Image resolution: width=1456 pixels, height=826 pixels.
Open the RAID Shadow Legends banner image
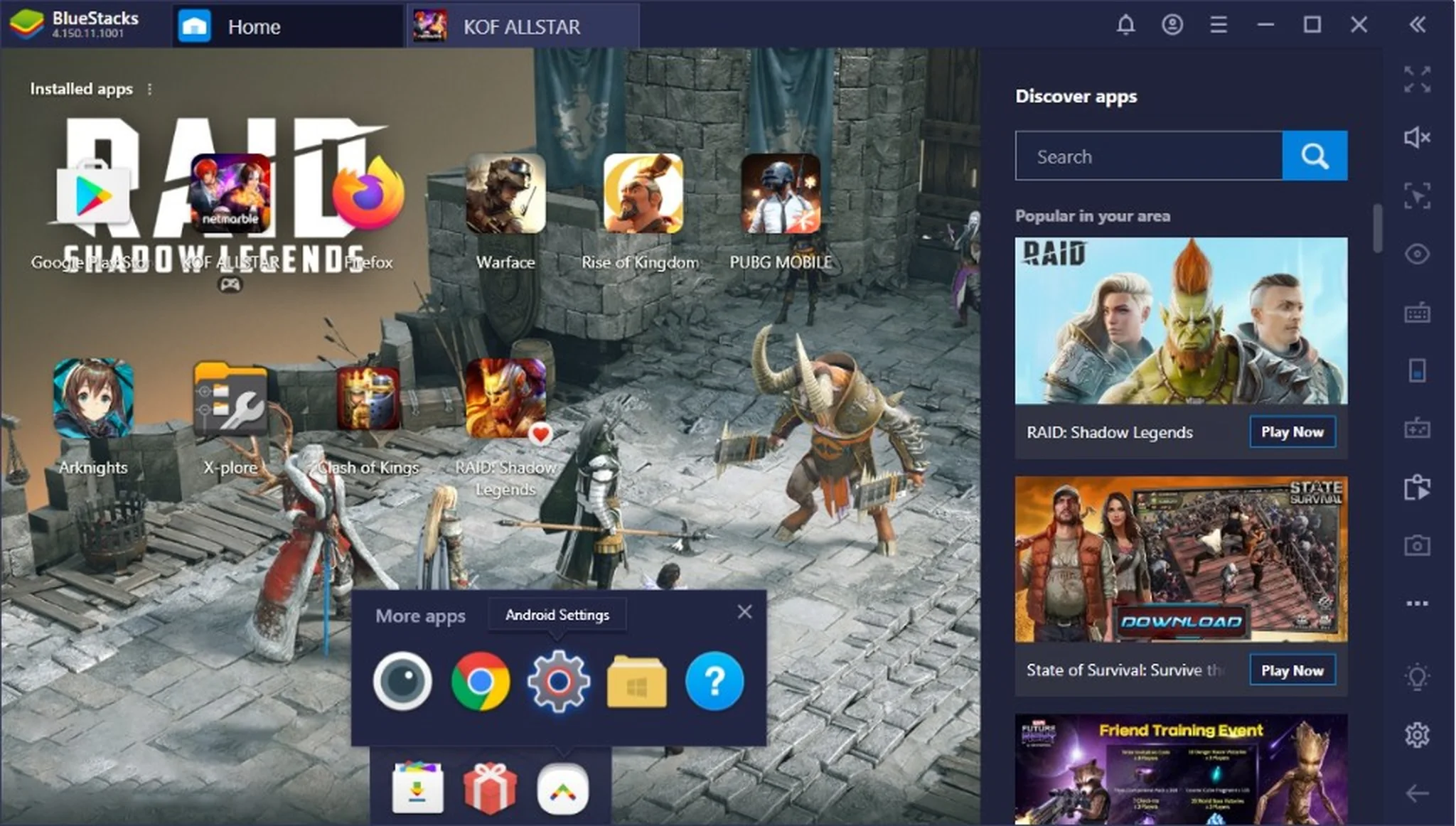click(x=1181, y=321)
